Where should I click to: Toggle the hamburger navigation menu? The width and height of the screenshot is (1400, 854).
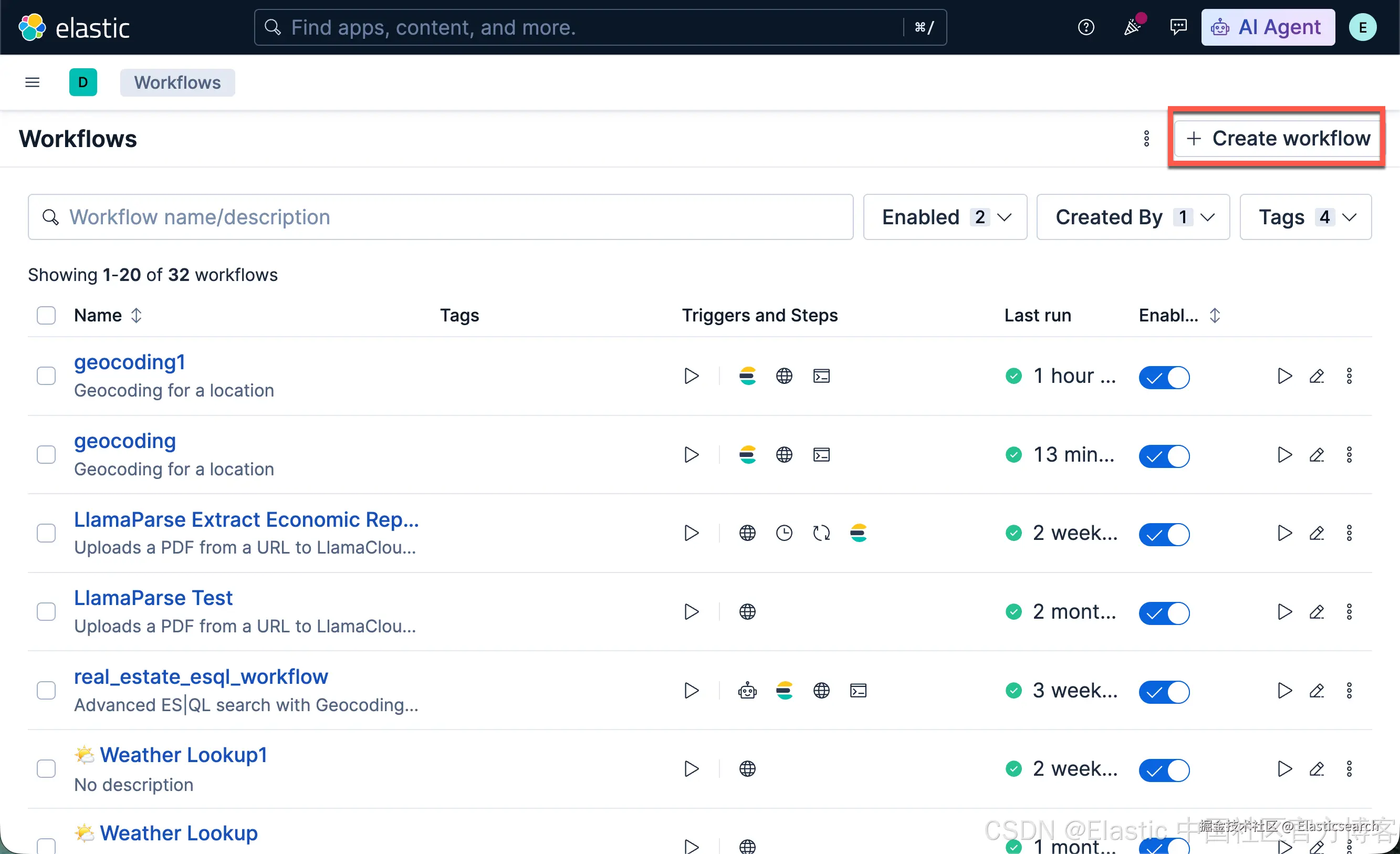click(33, 83)
